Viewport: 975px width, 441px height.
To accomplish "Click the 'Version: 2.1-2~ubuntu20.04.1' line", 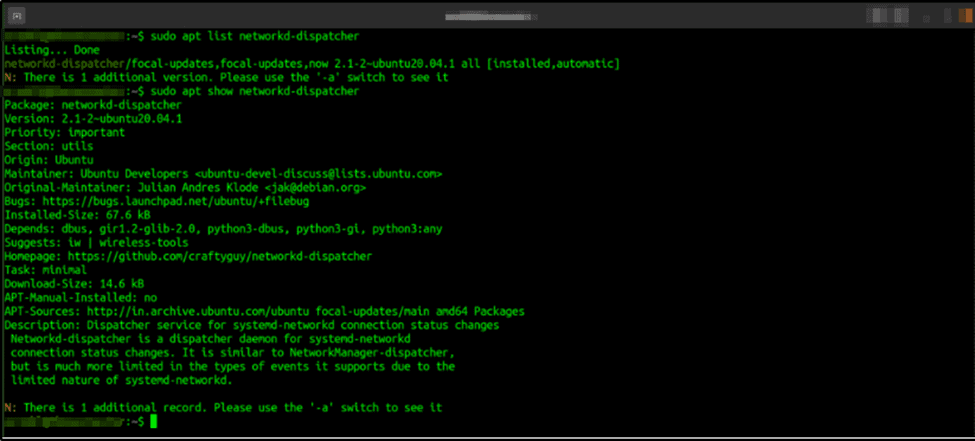I will pyautogui.click(x=93, y=119).
